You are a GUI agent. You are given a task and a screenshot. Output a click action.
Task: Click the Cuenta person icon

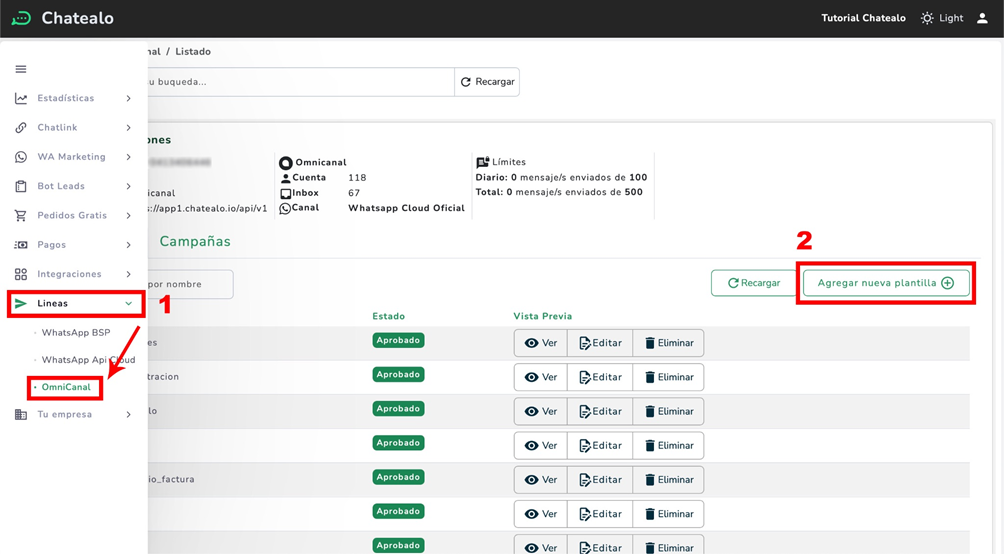(x=286, y=178)
